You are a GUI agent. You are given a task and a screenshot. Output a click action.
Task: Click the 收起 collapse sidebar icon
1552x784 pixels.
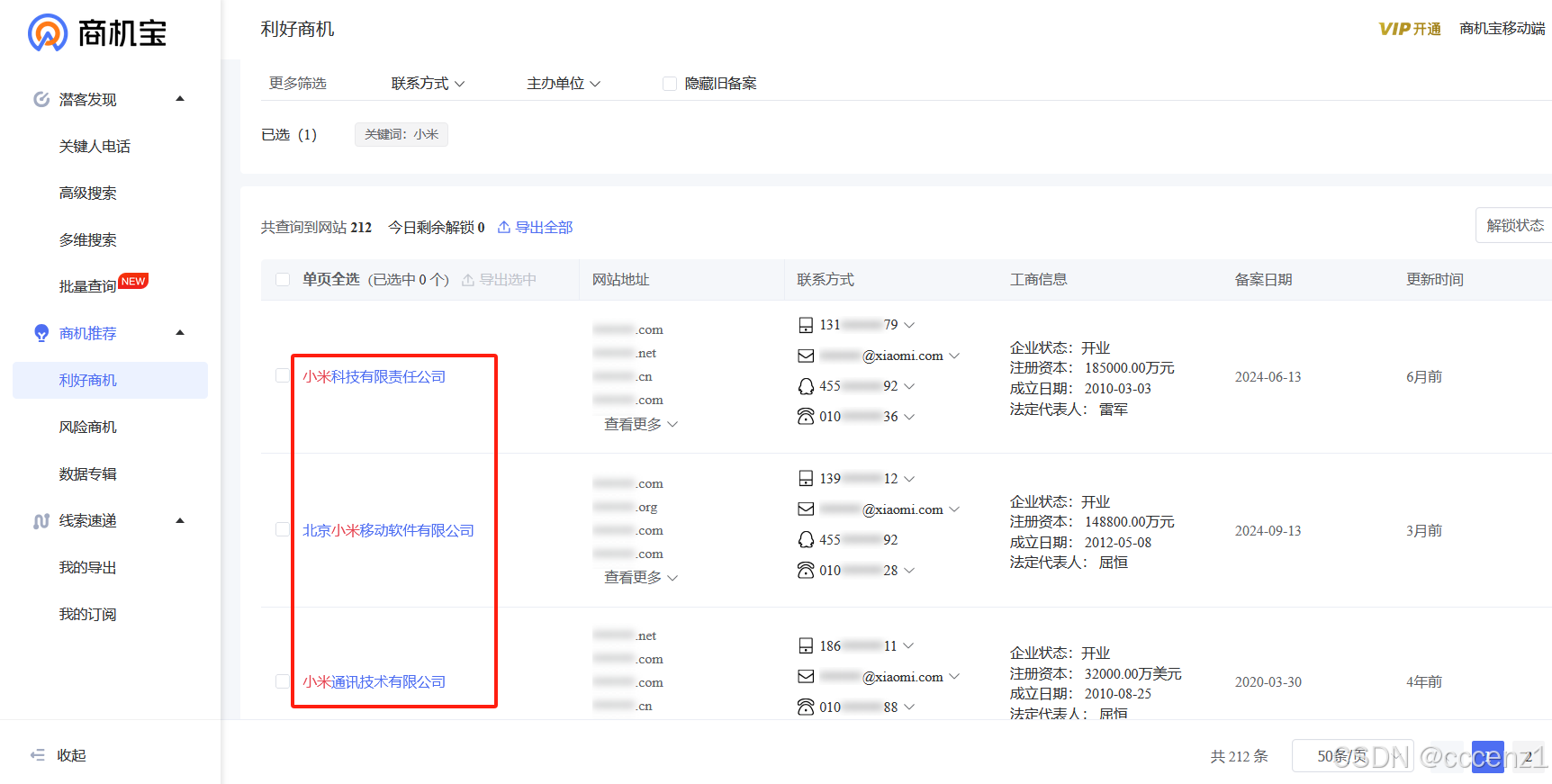[x=38, y=755]
